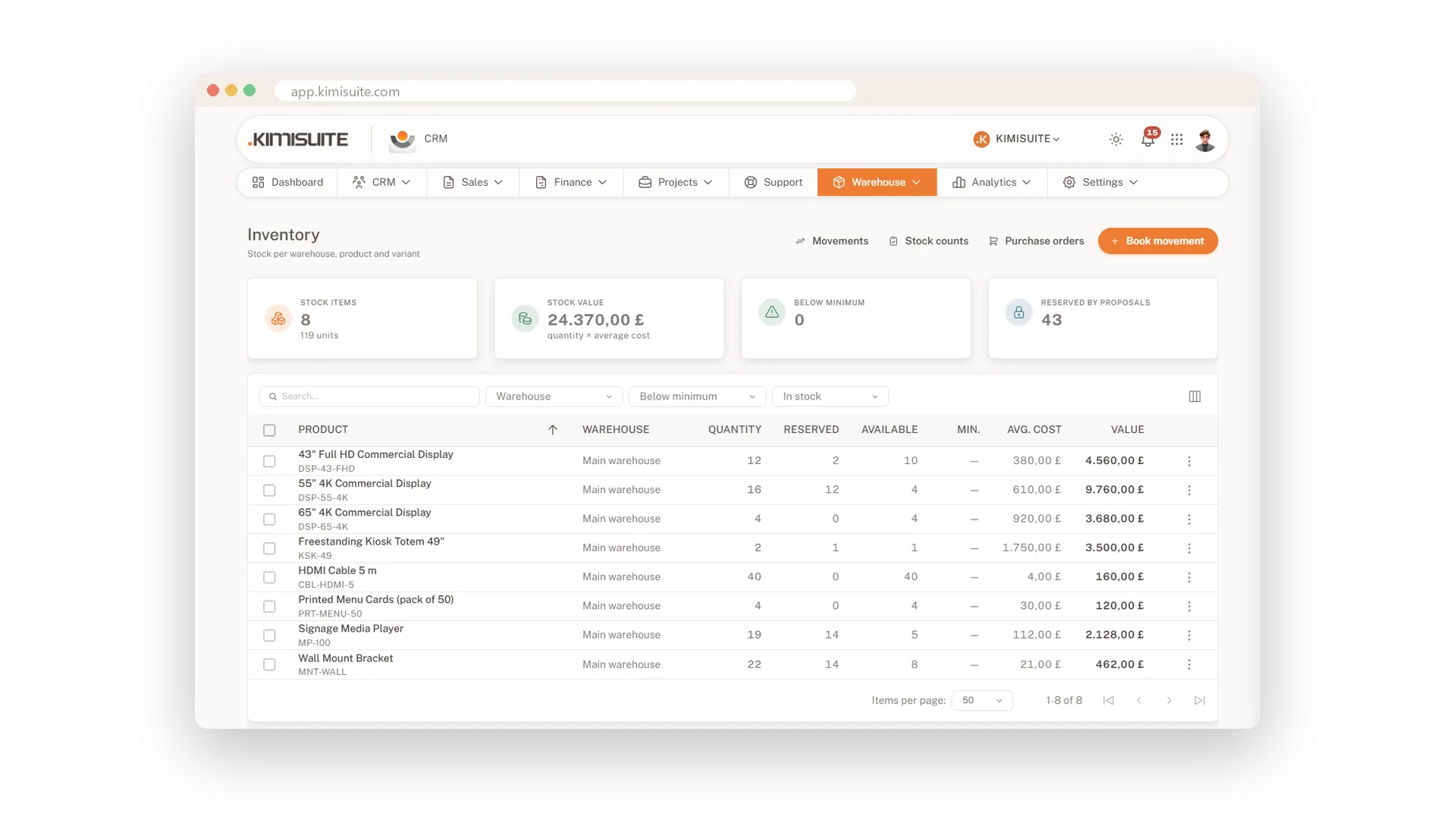Sort by Avg. Cost column header
1456x819 pixels.
coord(1034,430)
